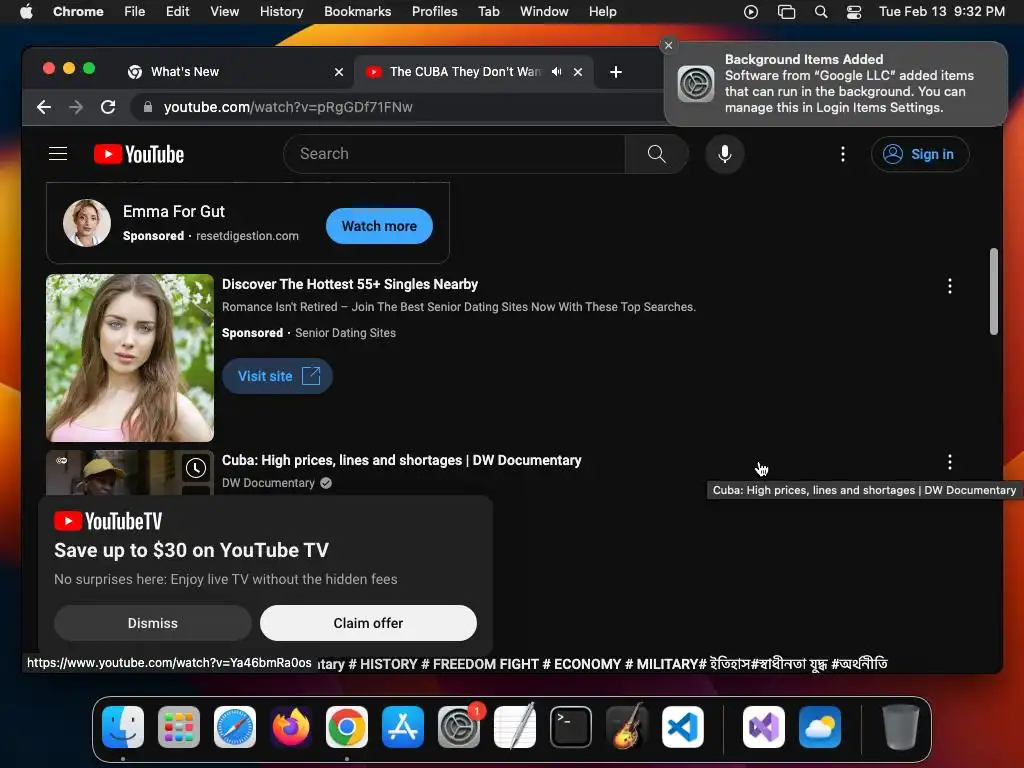Open the Background Items Added notification
1024x768 pixels.
pos(836,84)
